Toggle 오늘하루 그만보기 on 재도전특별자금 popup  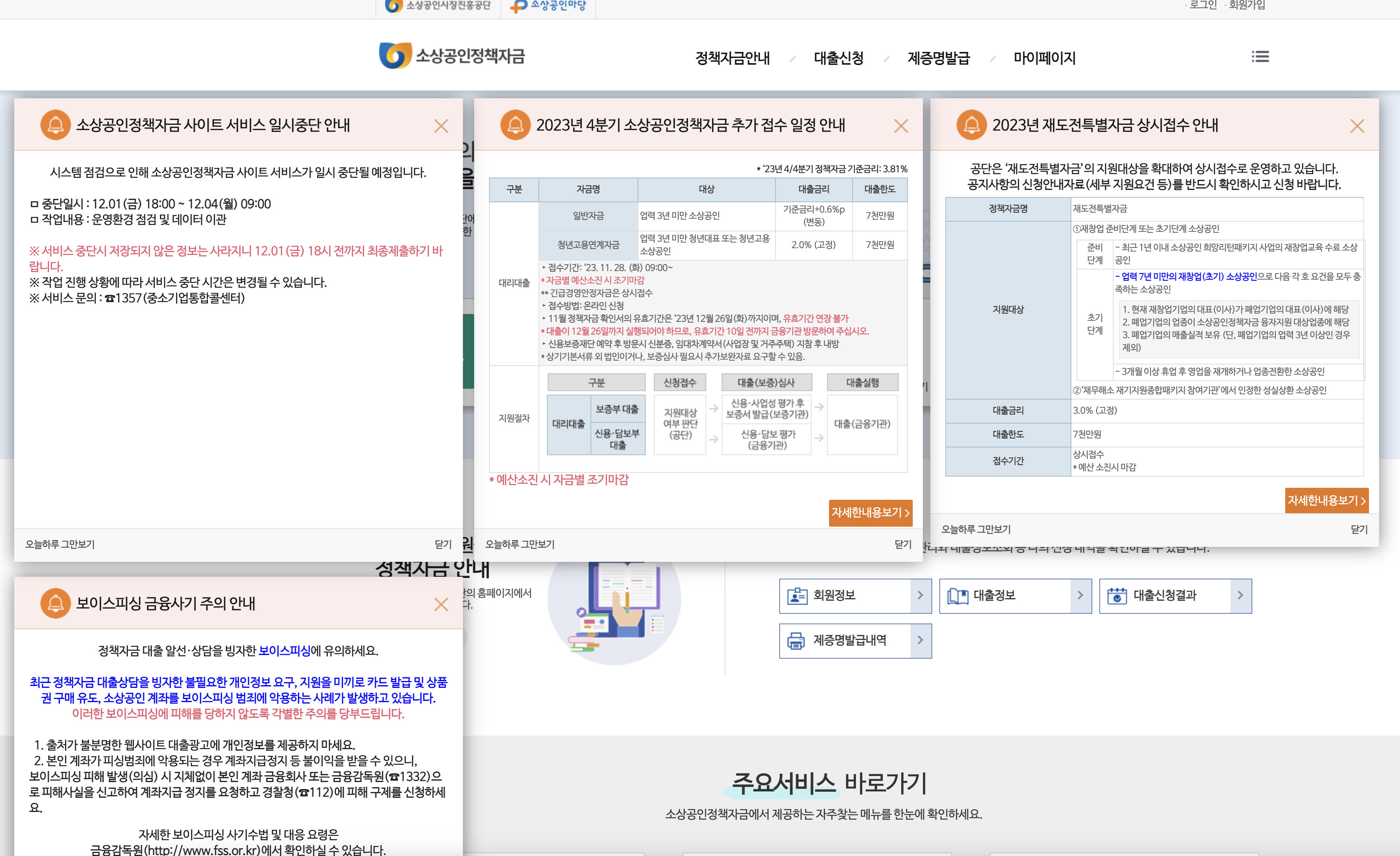pyautogui.click(x=976, y=529)
